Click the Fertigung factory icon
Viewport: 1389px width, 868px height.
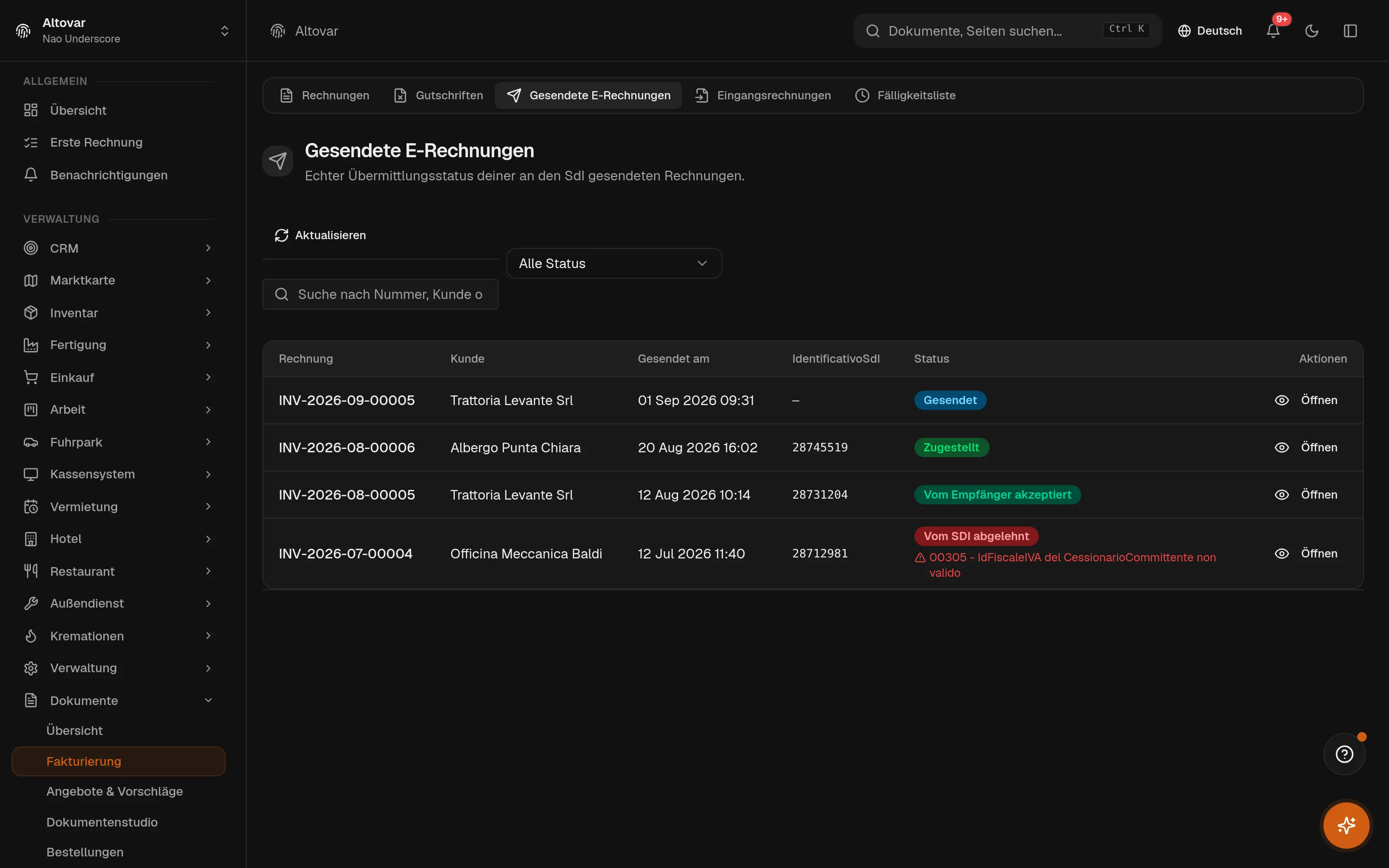click(x=31, y=345)
